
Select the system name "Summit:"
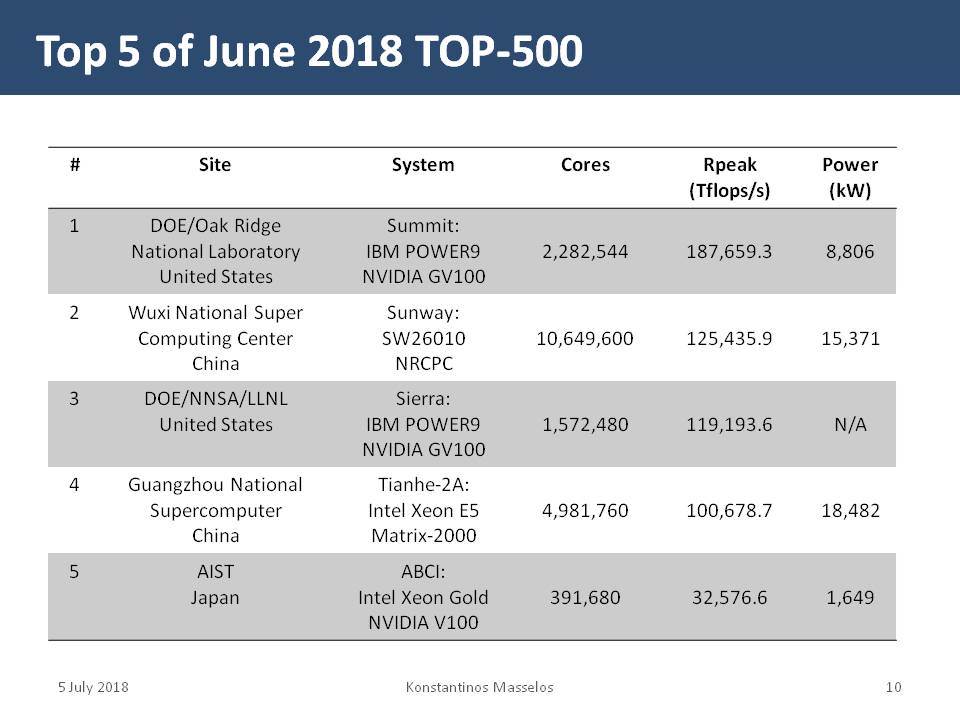click(x=423, y=226)
